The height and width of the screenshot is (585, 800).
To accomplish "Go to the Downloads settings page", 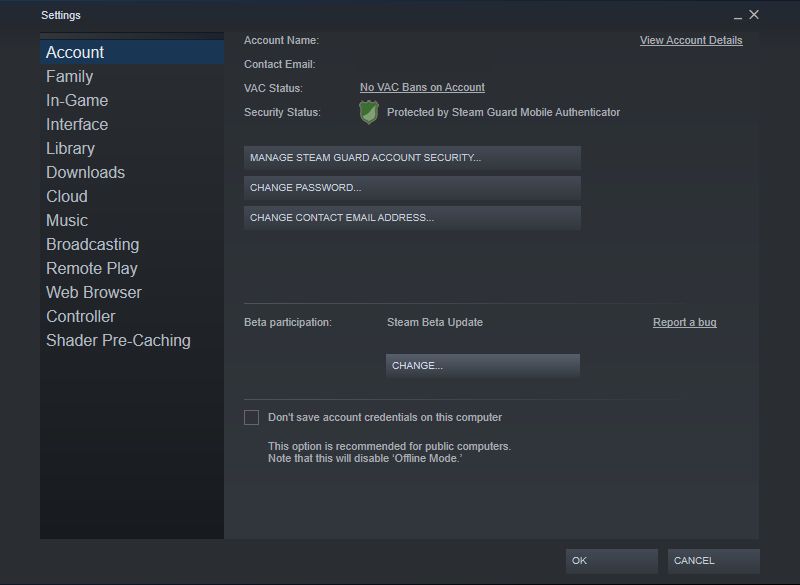I will [x=85, y=172].
